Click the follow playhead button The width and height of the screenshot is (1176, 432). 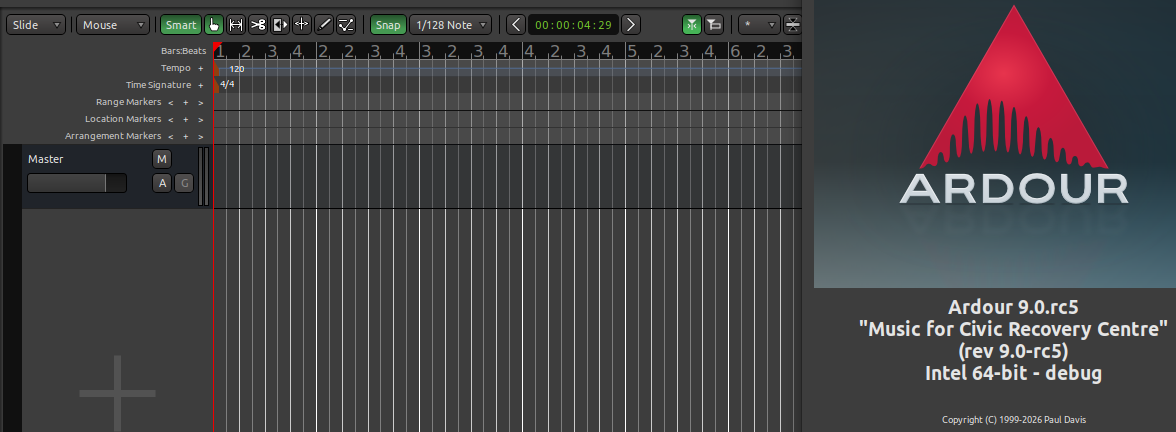[x=692, y=25]
